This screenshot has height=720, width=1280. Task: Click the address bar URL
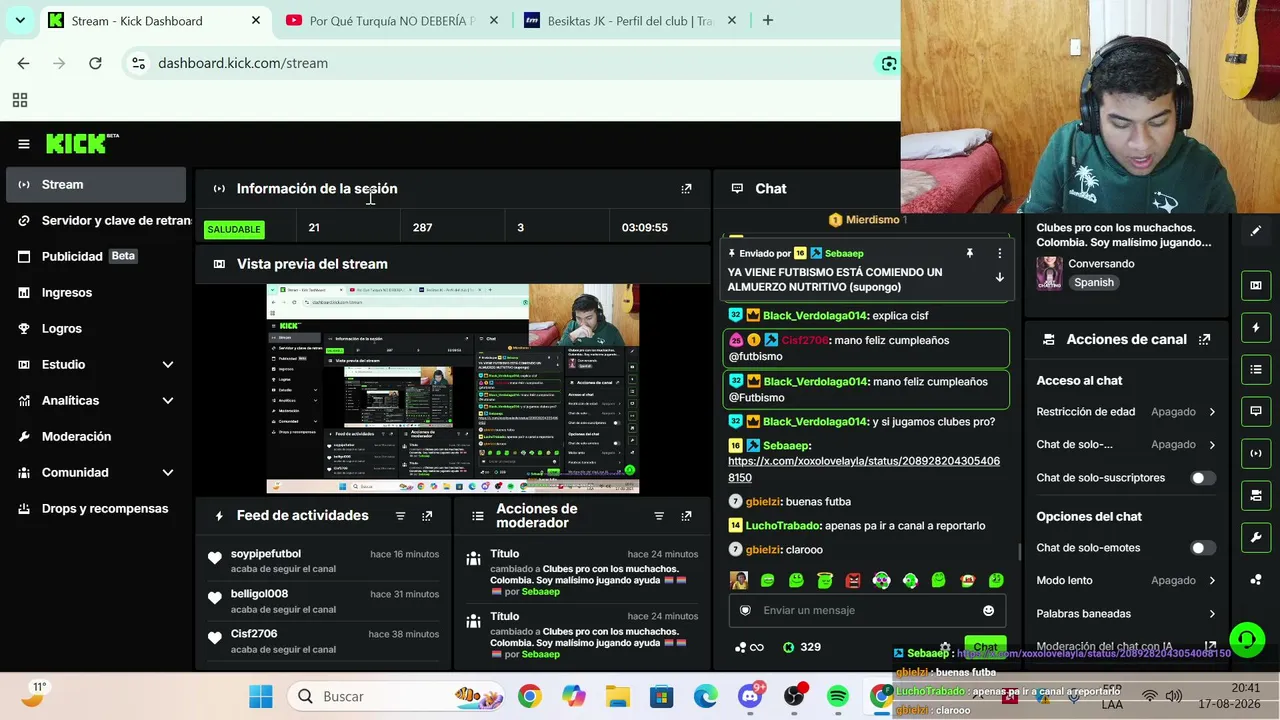[x=243, y=63]
